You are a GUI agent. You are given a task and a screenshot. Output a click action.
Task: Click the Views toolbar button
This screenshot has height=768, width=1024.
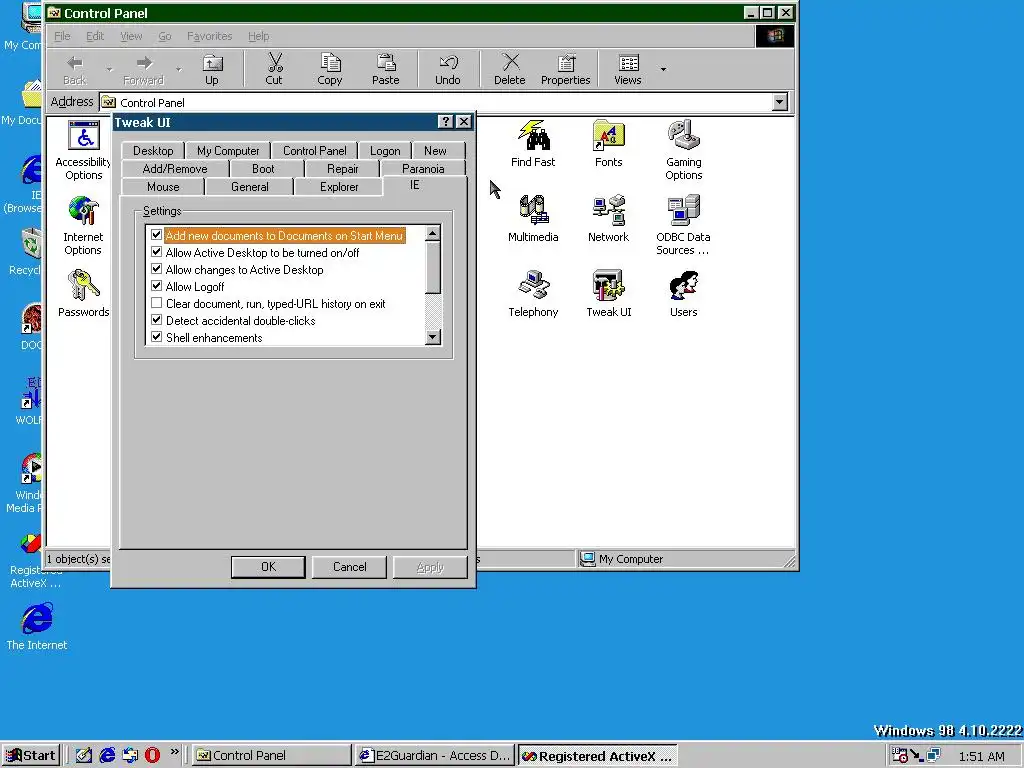(628, 69)
